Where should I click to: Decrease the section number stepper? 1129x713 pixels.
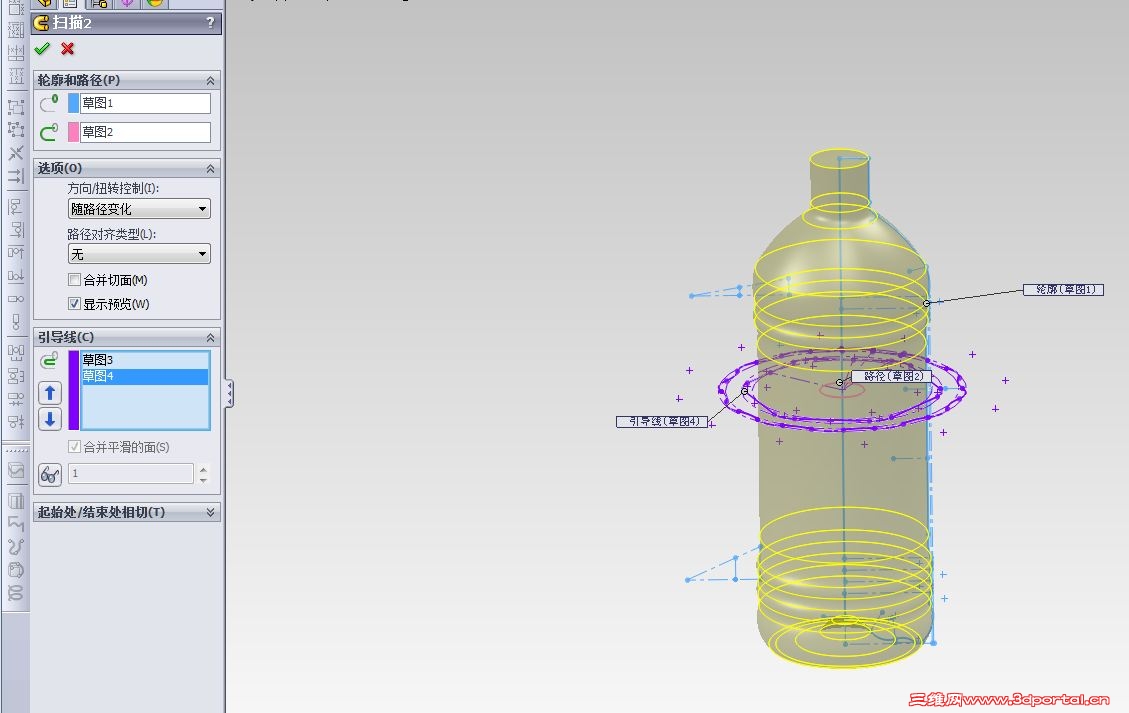204,479
